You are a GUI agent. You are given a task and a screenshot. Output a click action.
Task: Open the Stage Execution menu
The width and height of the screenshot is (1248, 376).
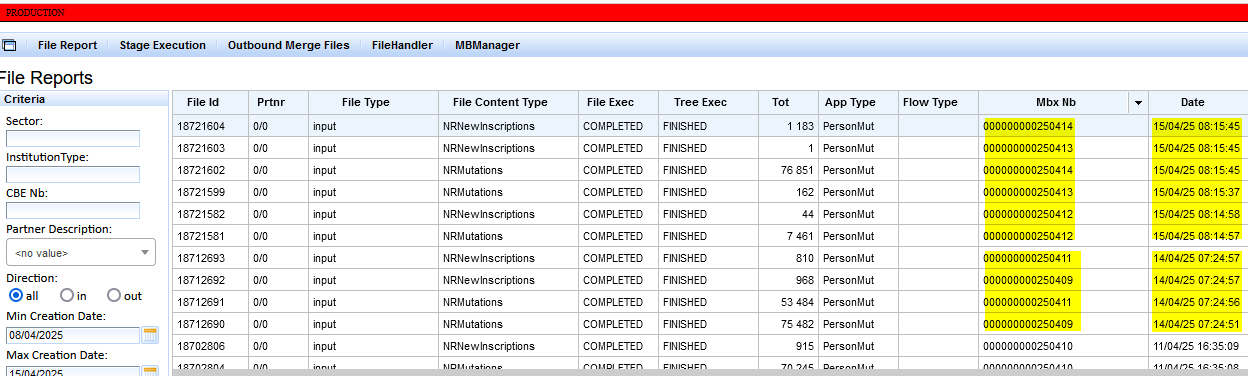point(162,45)
